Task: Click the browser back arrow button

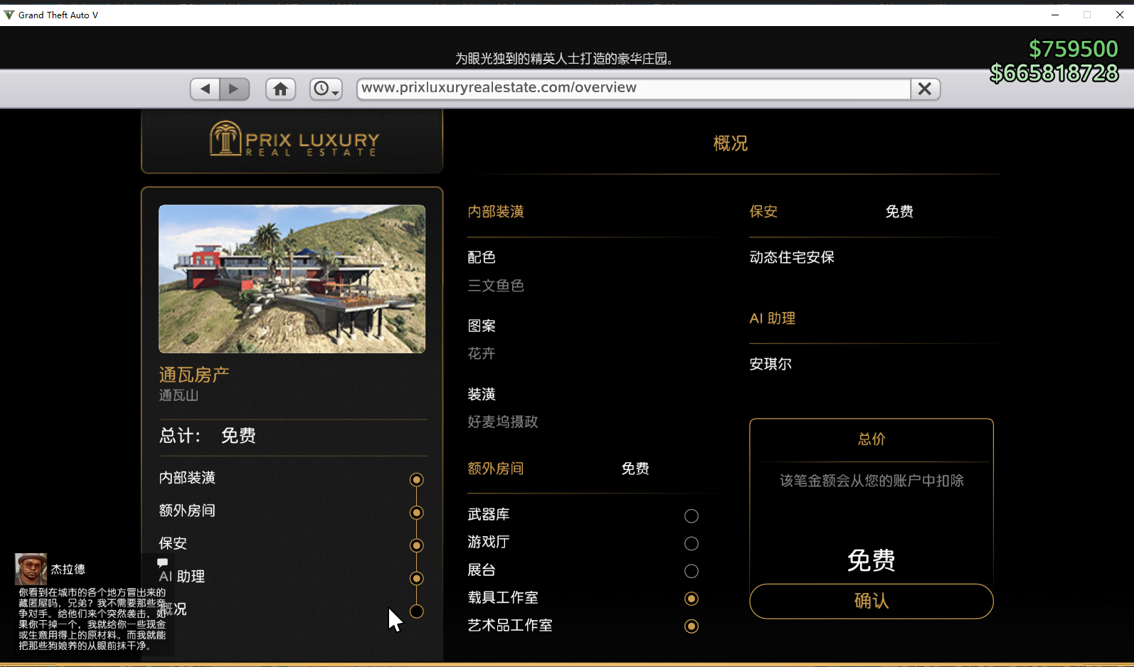Action: coord(205,88)
